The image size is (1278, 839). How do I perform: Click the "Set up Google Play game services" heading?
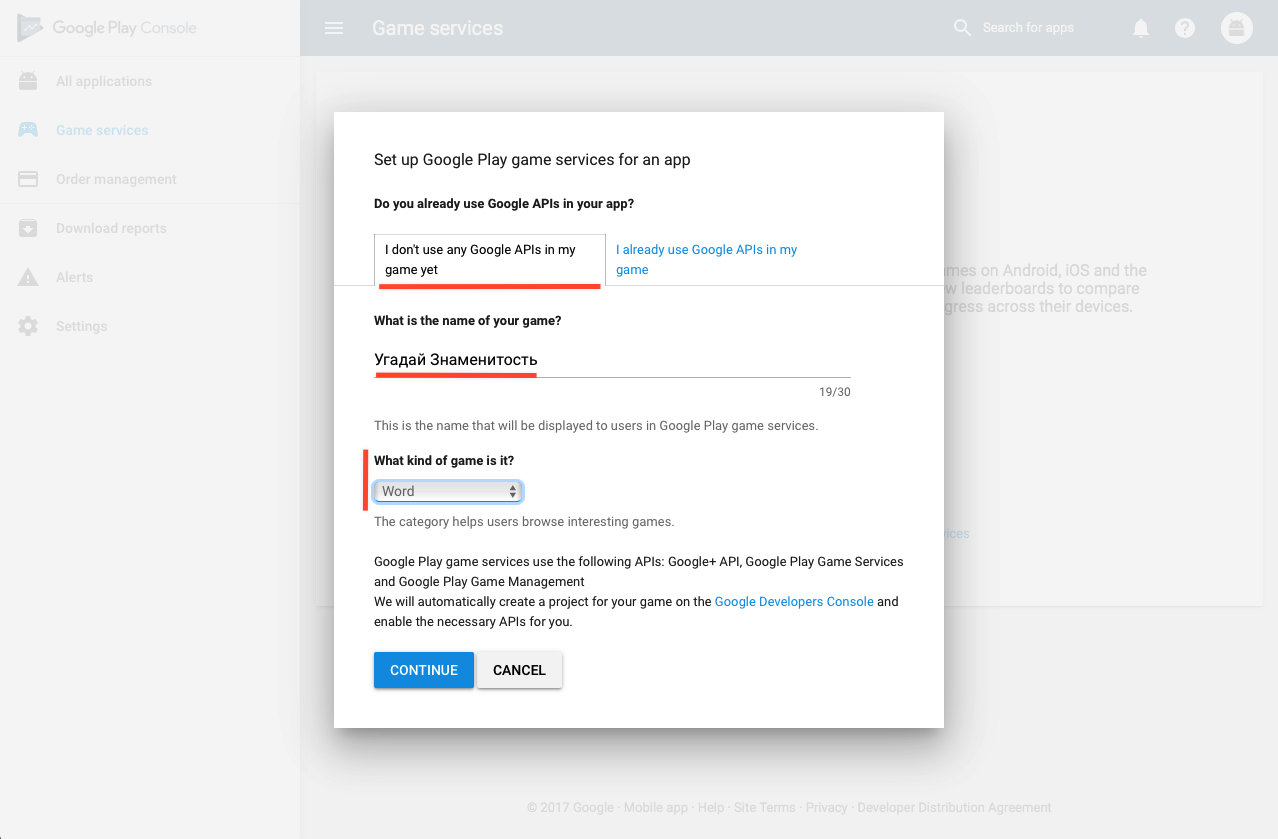click(x=532, y=159)
